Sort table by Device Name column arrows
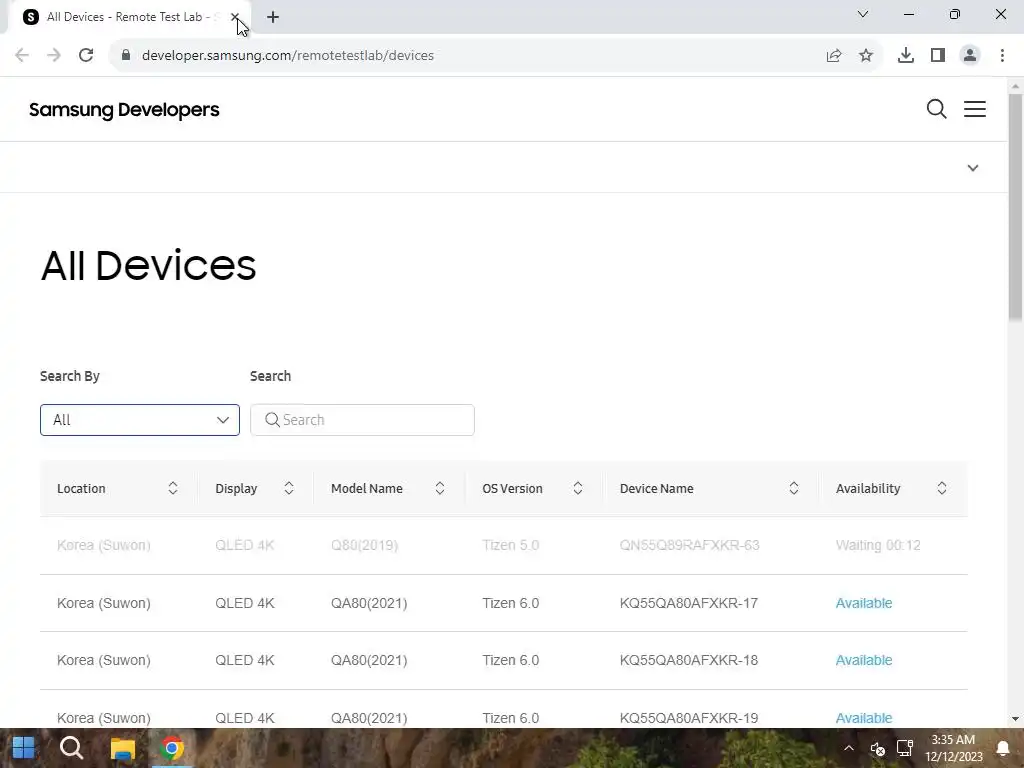1024x768 pixels. click(793, 488)
